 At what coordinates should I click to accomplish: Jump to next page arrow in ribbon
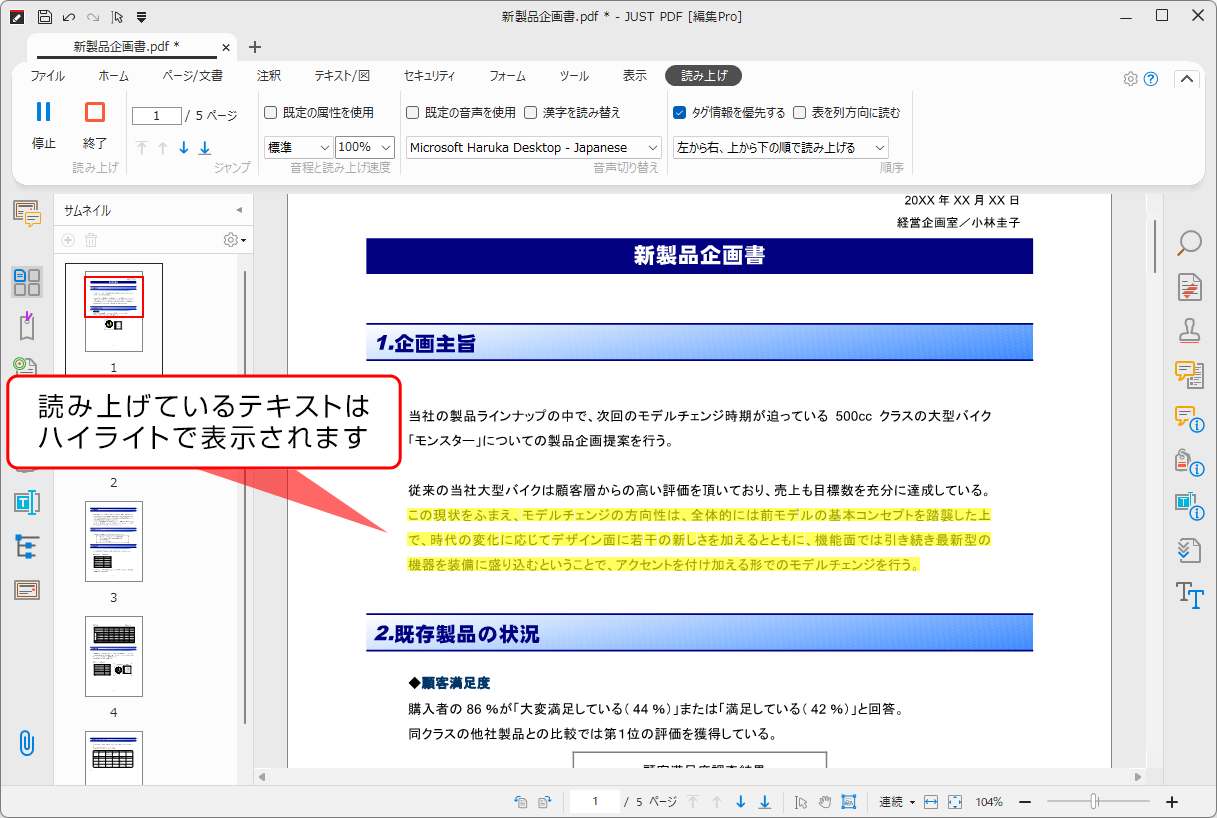coord(184,148)
